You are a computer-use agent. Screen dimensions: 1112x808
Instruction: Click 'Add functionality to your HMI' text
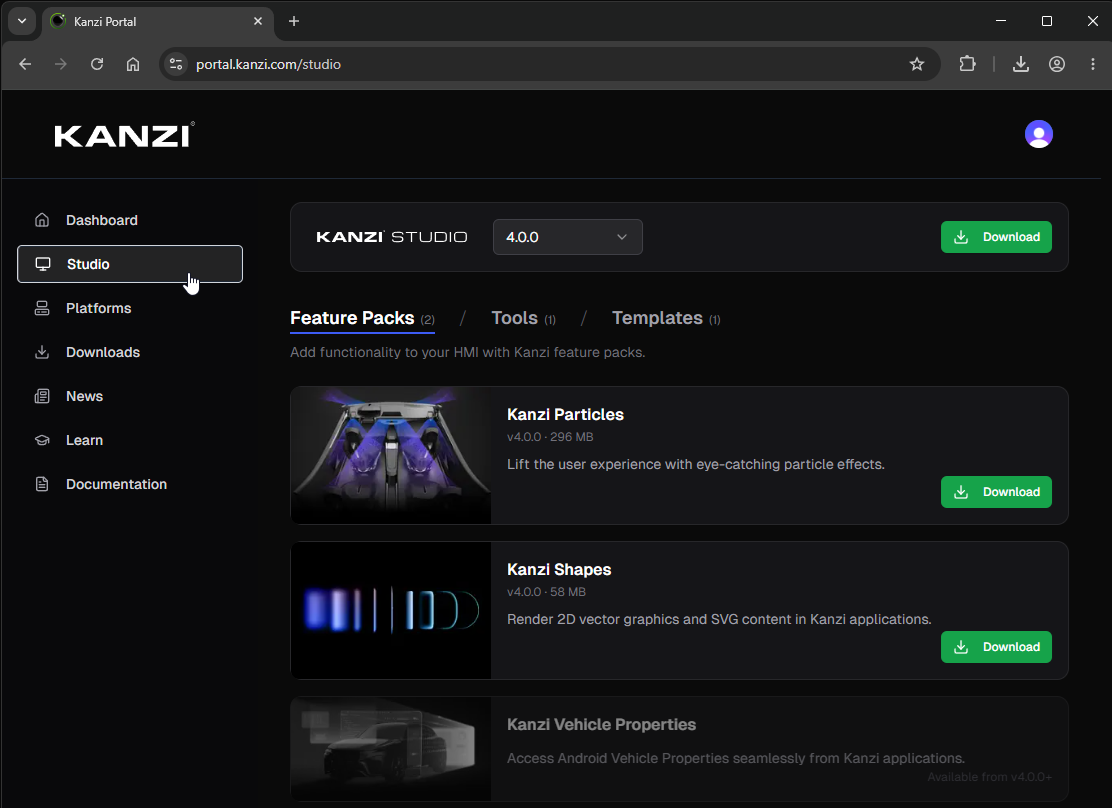467,353
